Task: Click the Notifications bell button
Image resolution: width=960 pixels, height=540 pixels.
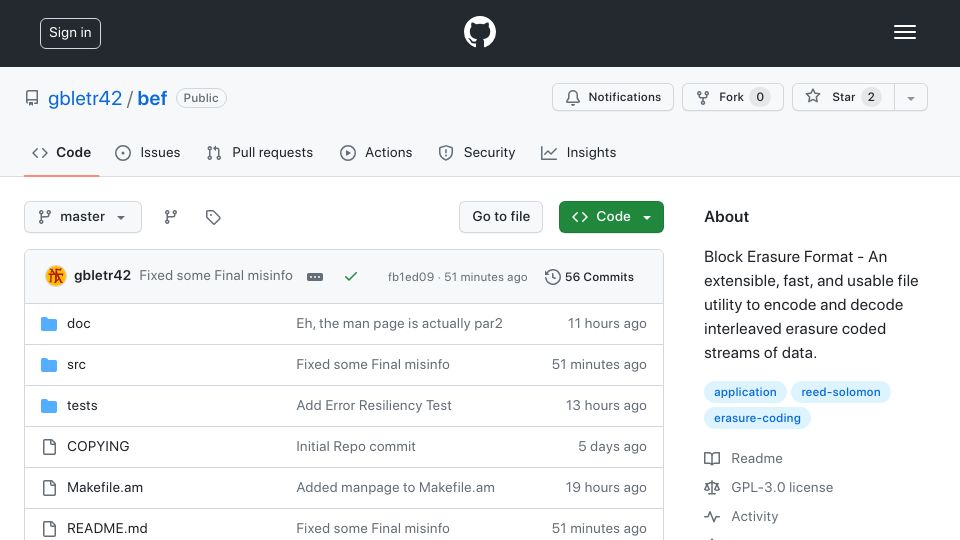Action: [x=613, y=97]
